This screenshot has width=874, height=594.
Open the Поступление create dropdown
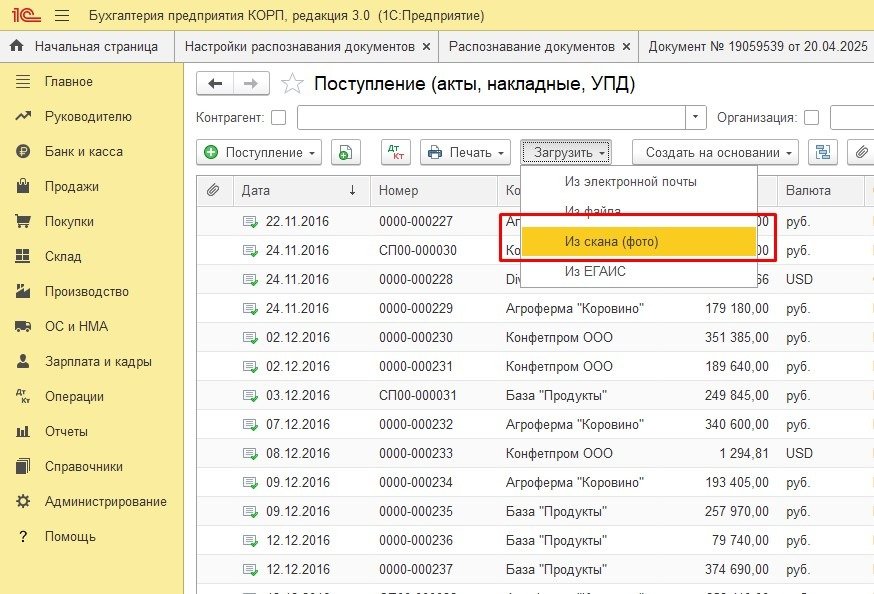click(261, 152)
